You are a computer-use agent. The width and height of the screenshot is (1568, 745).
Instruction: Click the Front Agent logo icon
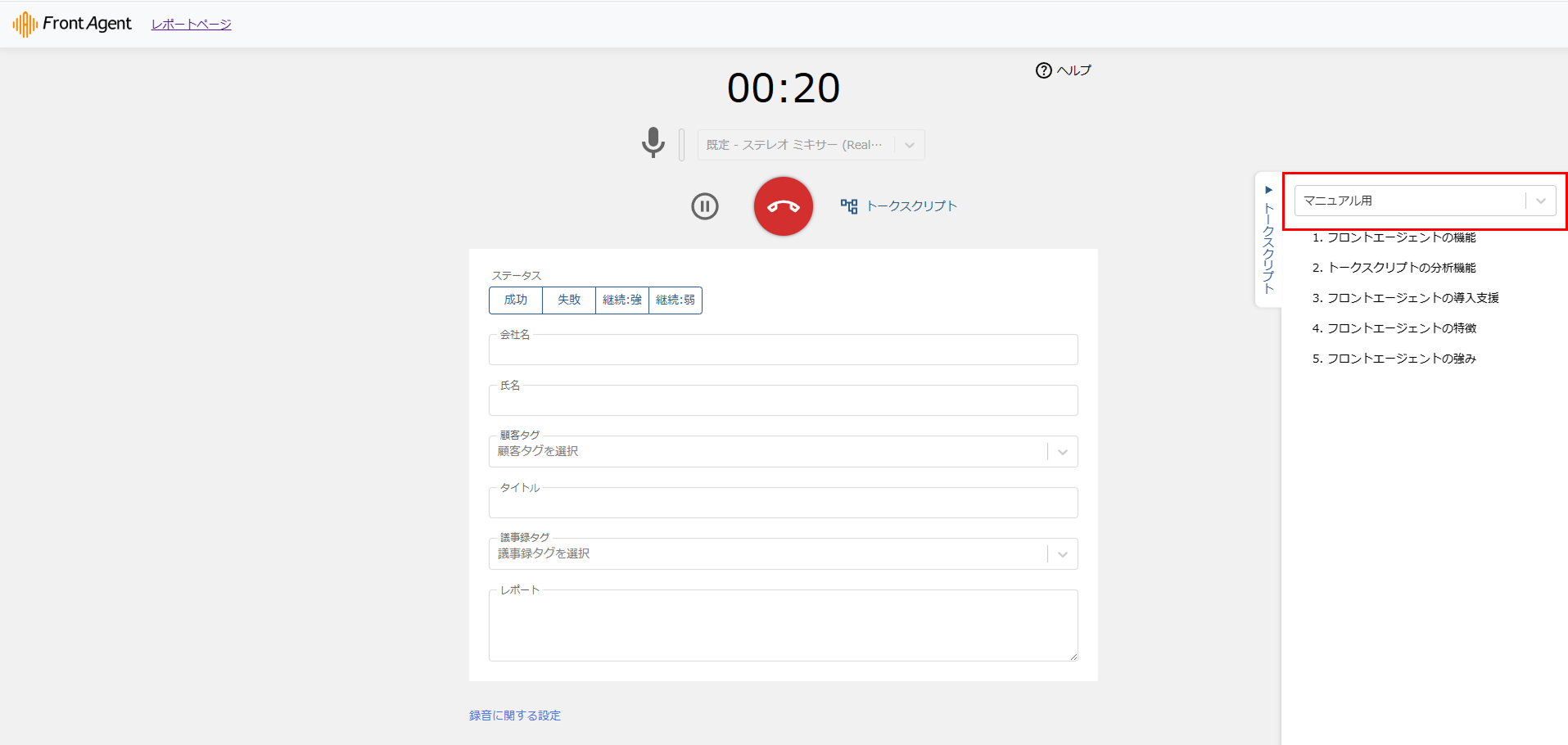tap(25, 24)
